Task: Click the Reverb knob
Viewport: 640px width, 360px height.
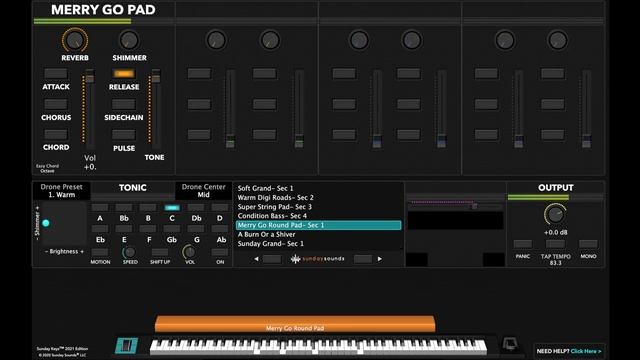Action: pyautogui.click(x=75, y=40)
